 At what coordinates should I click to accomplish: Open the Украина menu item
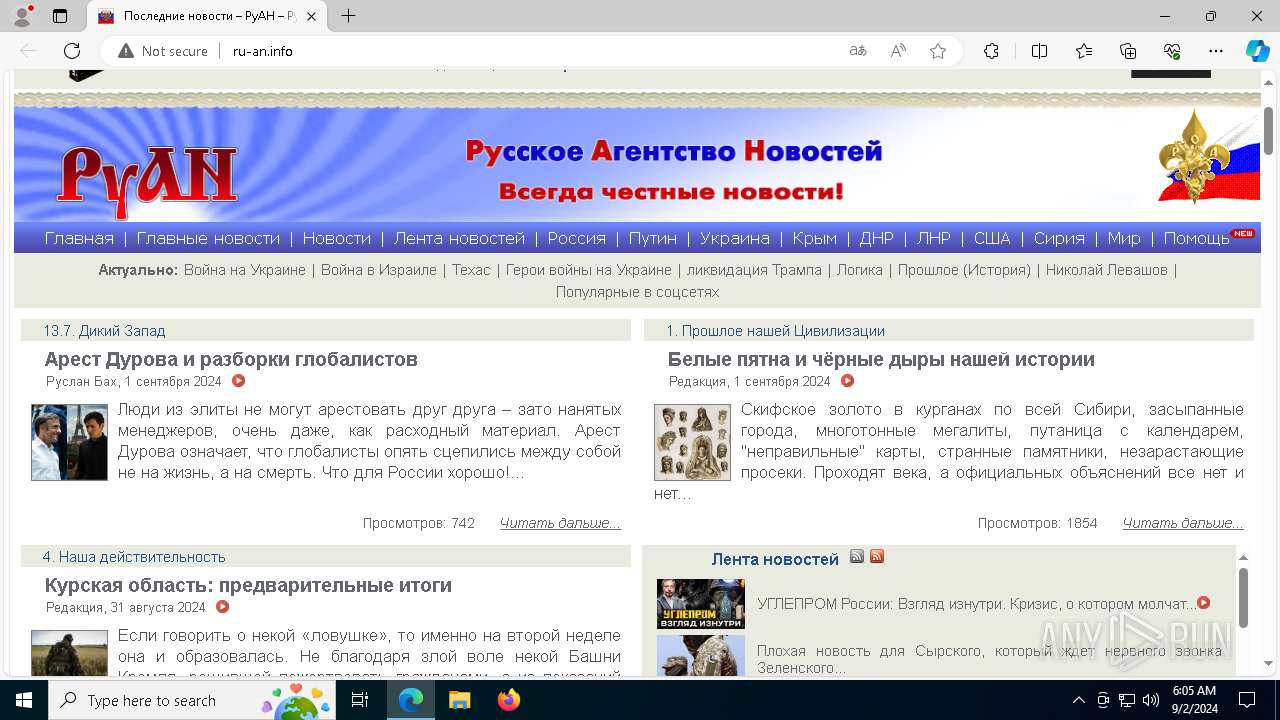(734, 238)
